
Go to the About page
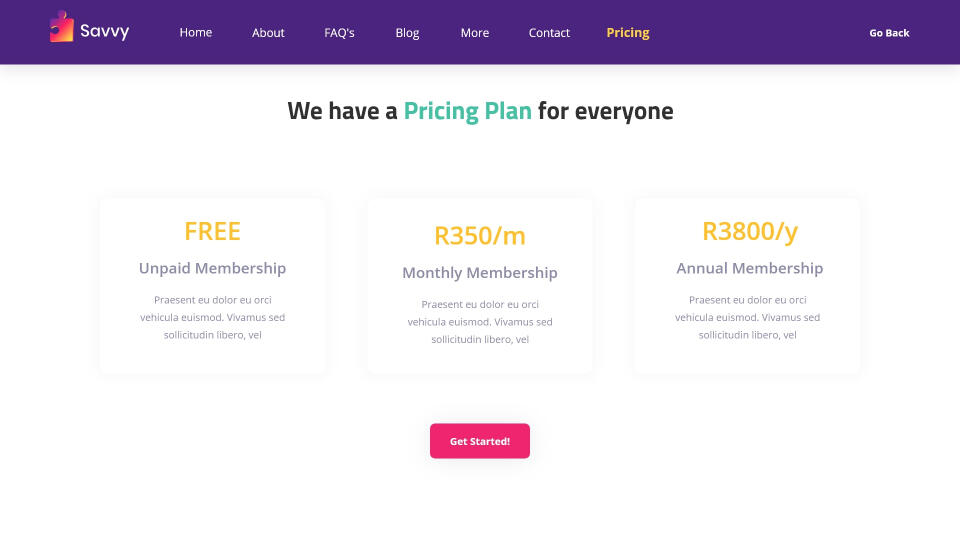point(268,33)
